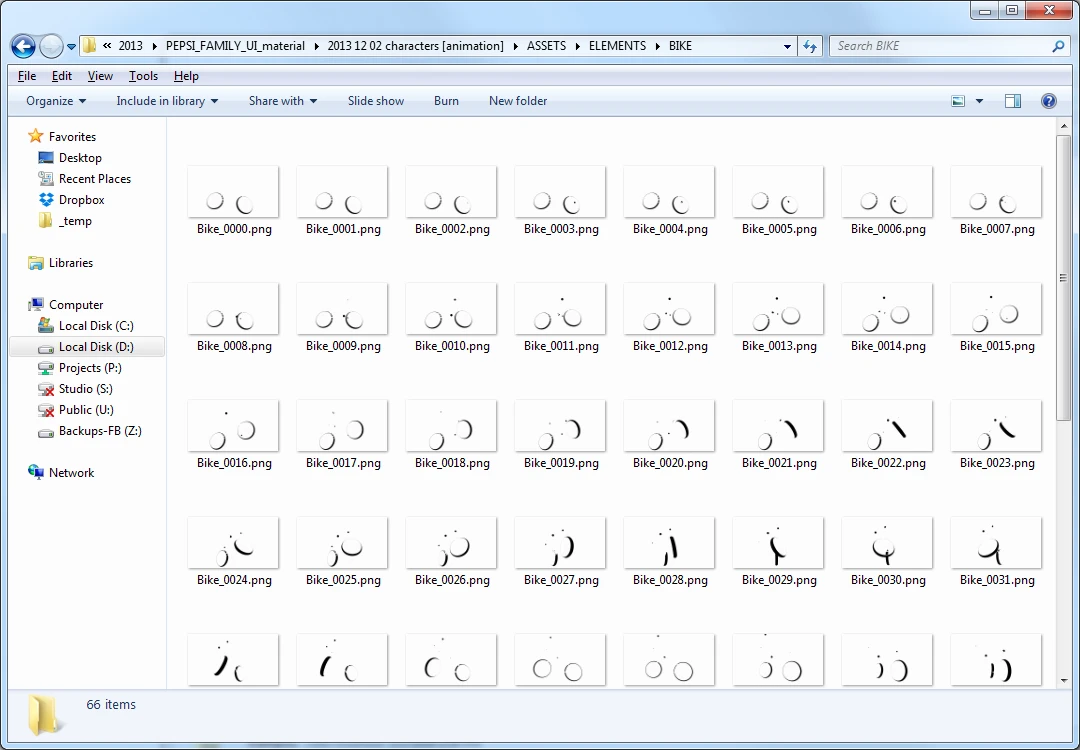Open the Help menu
This screenshot has width=1080, height=750.
(x=186, y=76)
